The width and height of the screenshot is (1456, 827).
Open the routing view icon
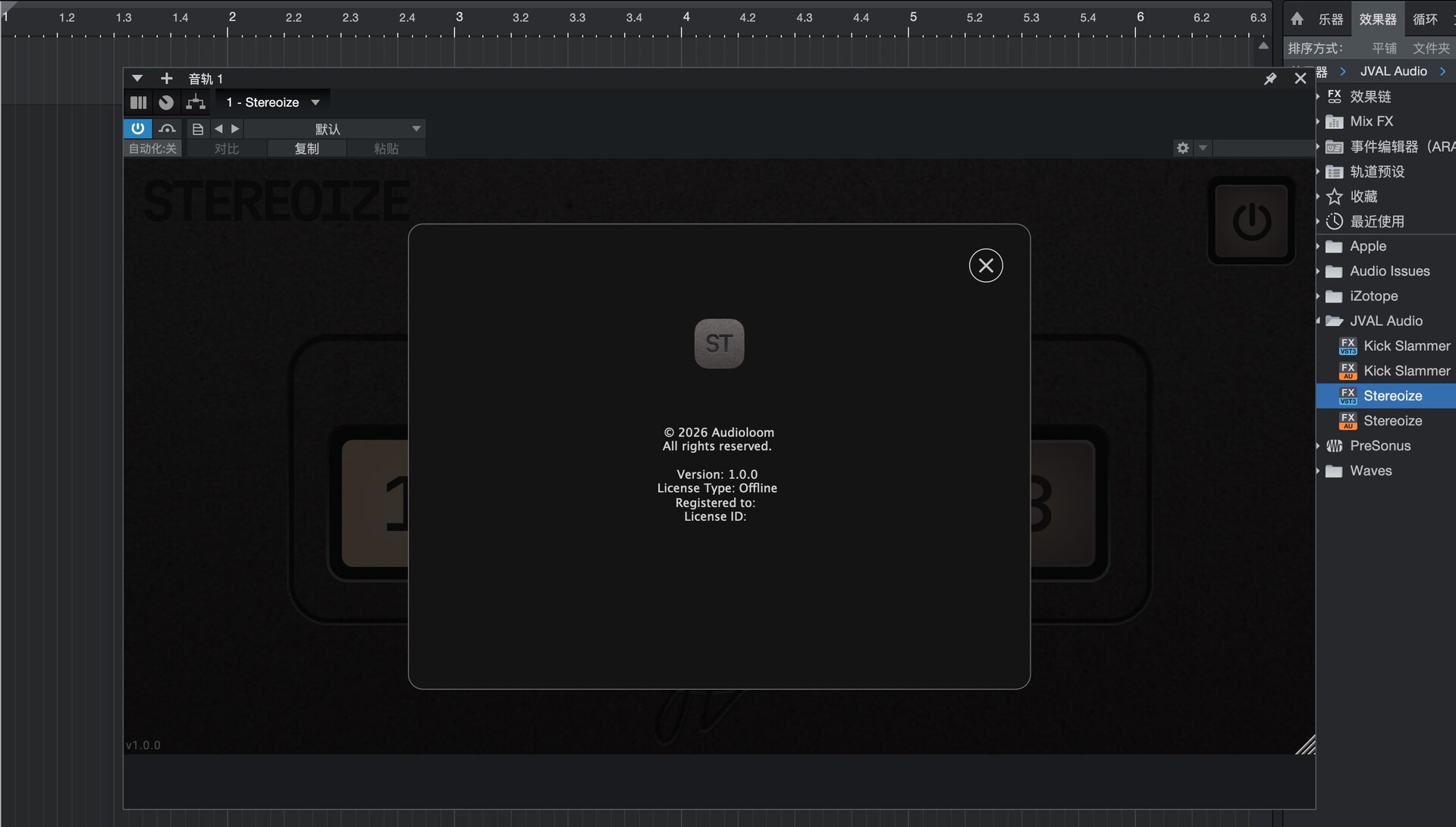point(196,102)
